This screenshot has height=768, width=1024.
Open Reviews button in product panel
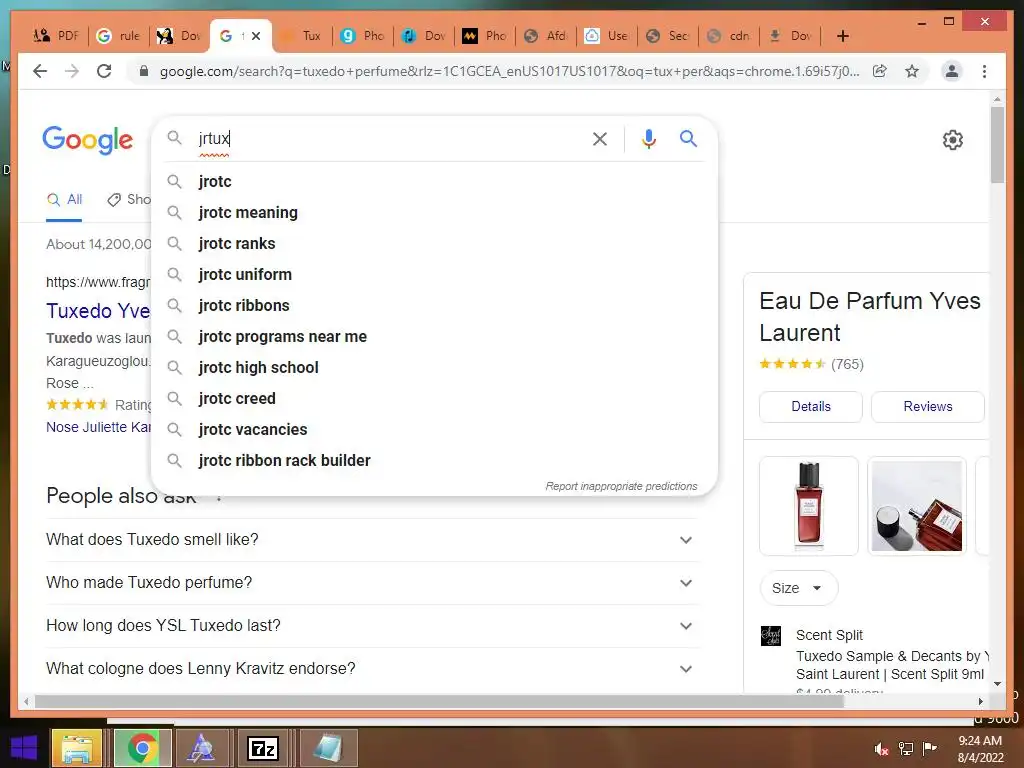click(927, 406)
